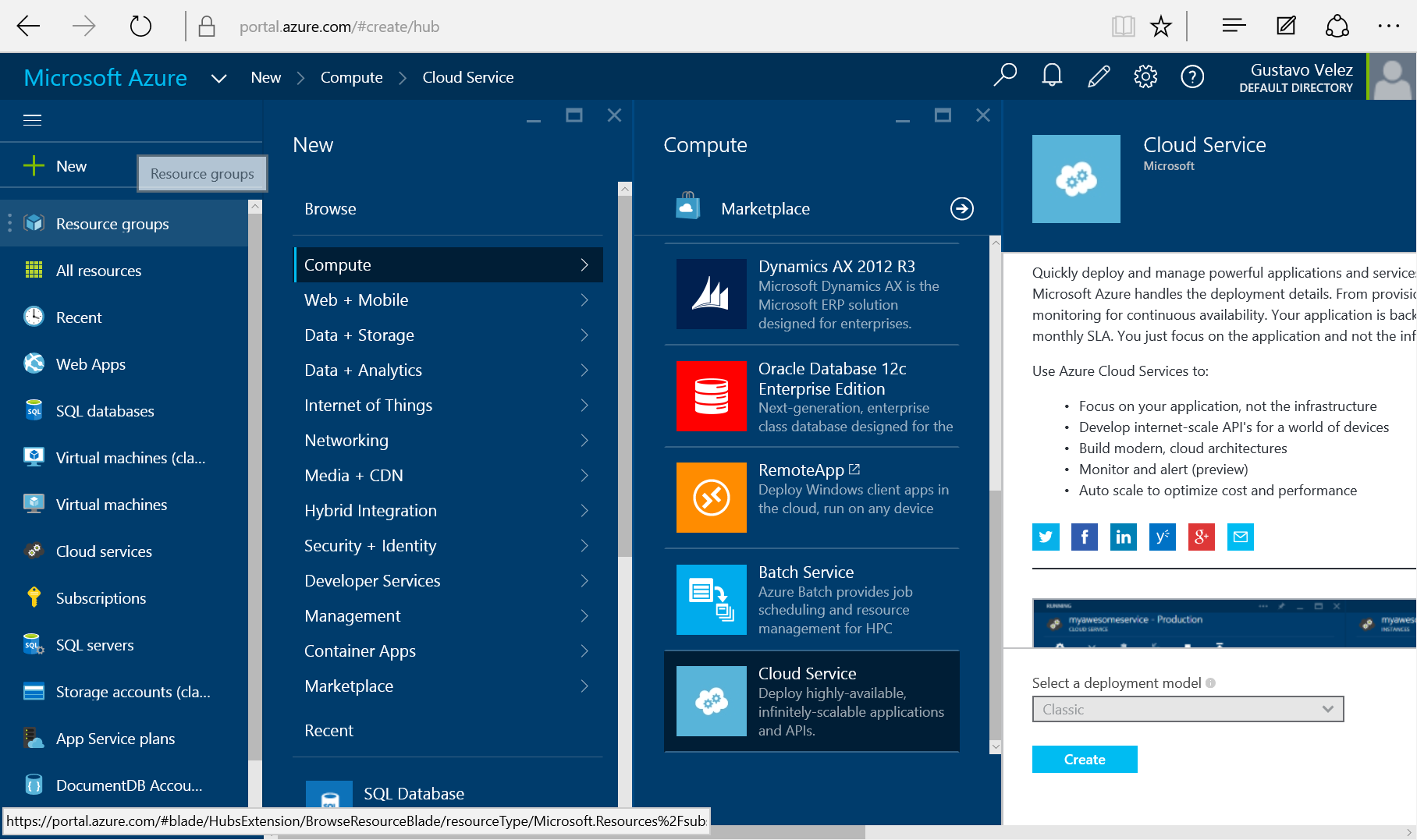Select the Marketplace arrow link
Image resolution: width=1417 pixels, height=840 pixels.
click(x=962, y=208)
